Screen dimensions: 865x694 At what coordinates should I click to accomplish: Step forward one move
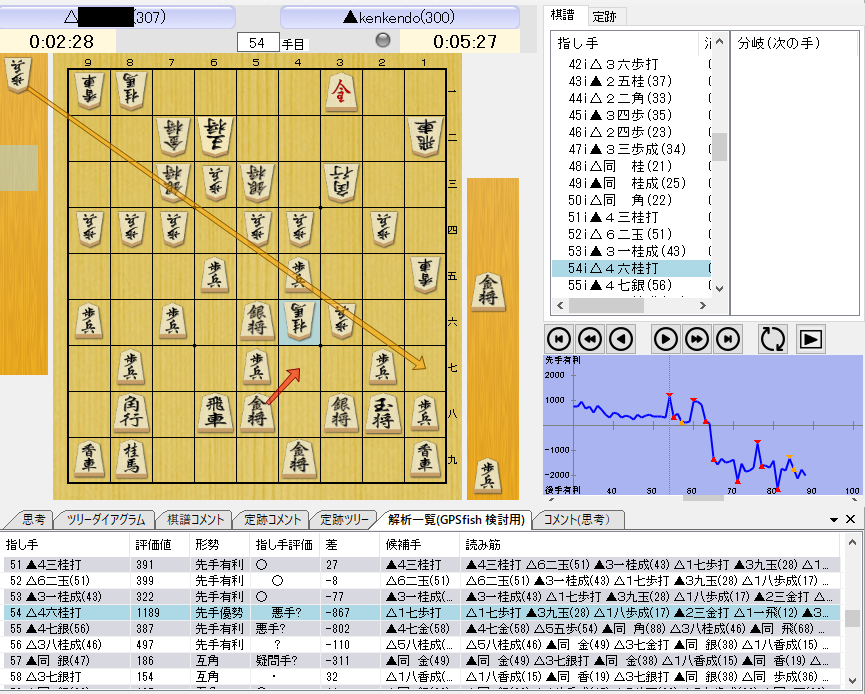click(x=665, y=339)
